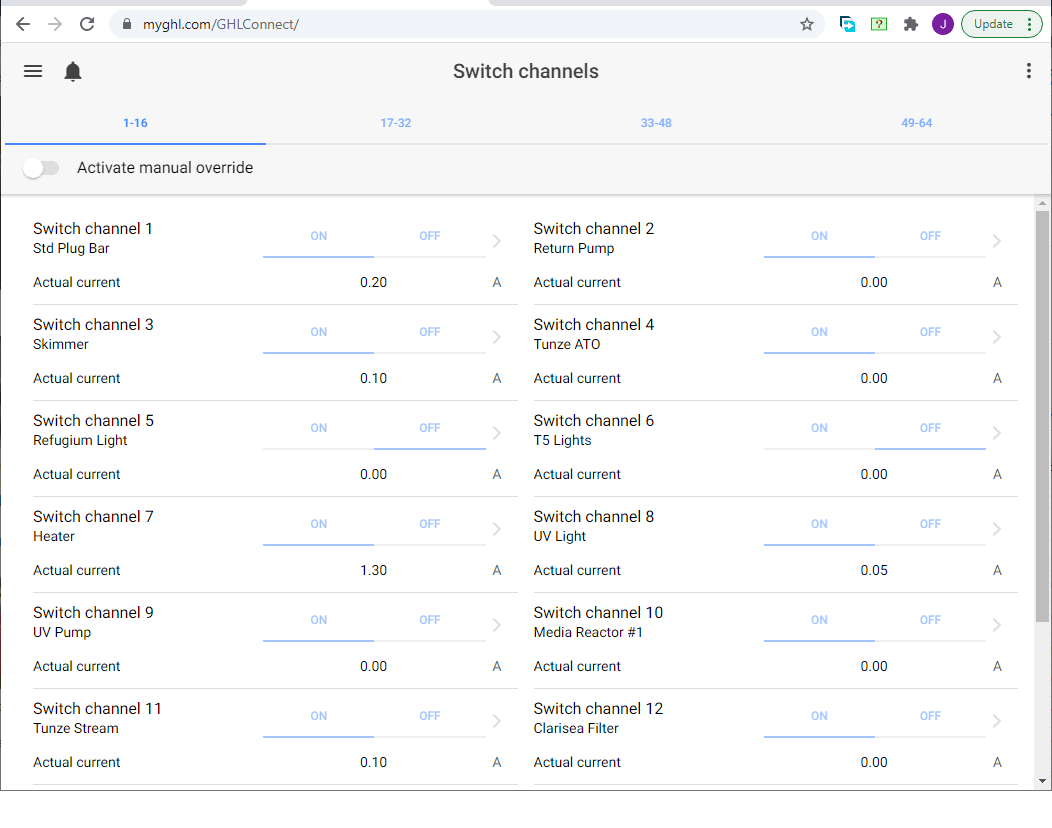
Task: Expand Return Pump channel details chevron
Action: point(997,241)
